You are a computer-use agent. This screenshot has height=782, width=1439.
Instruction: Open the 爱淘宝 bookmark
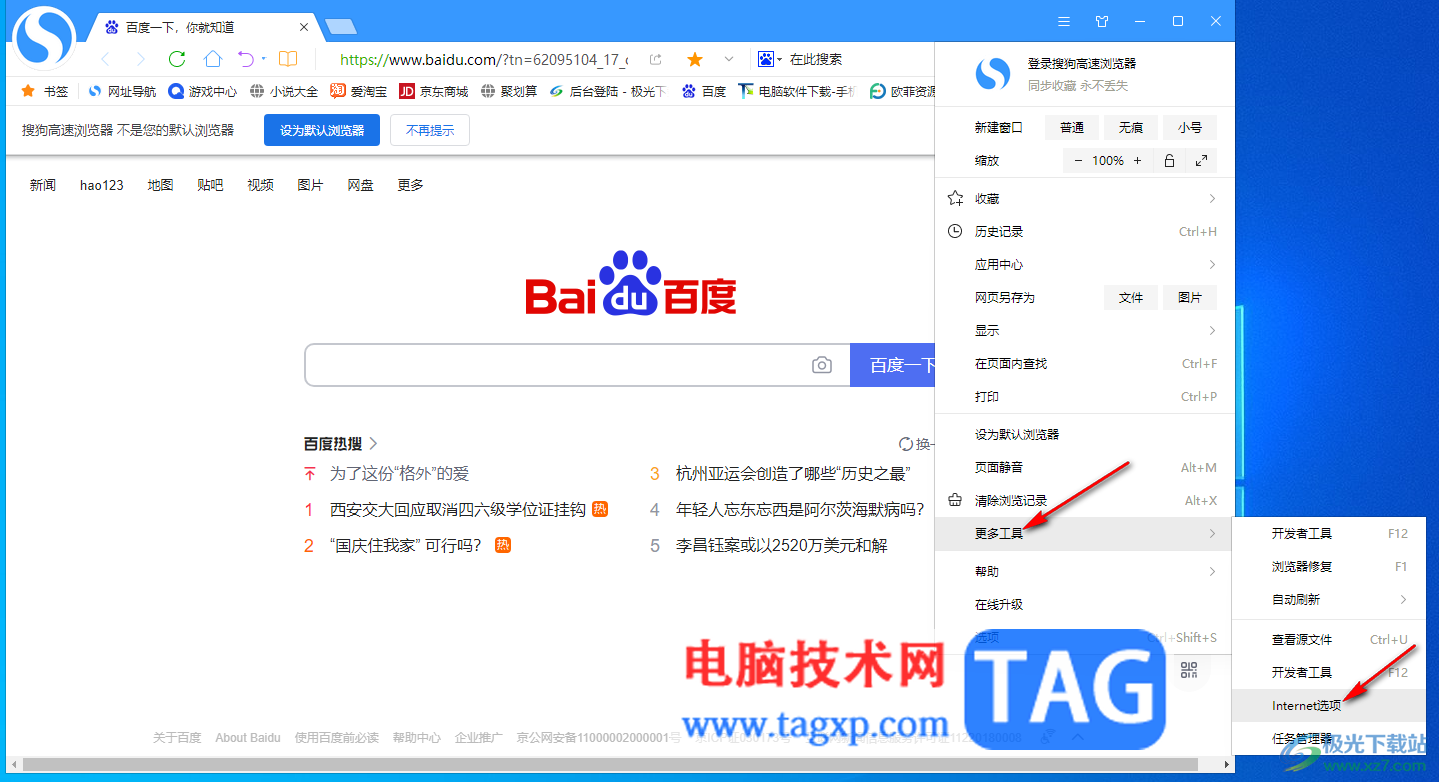359,91
